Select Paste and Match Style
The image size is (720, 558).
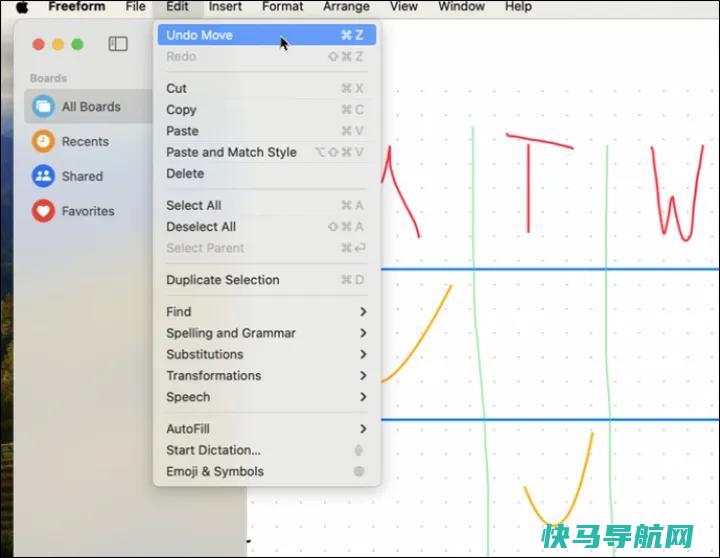(x=267, y=152)
